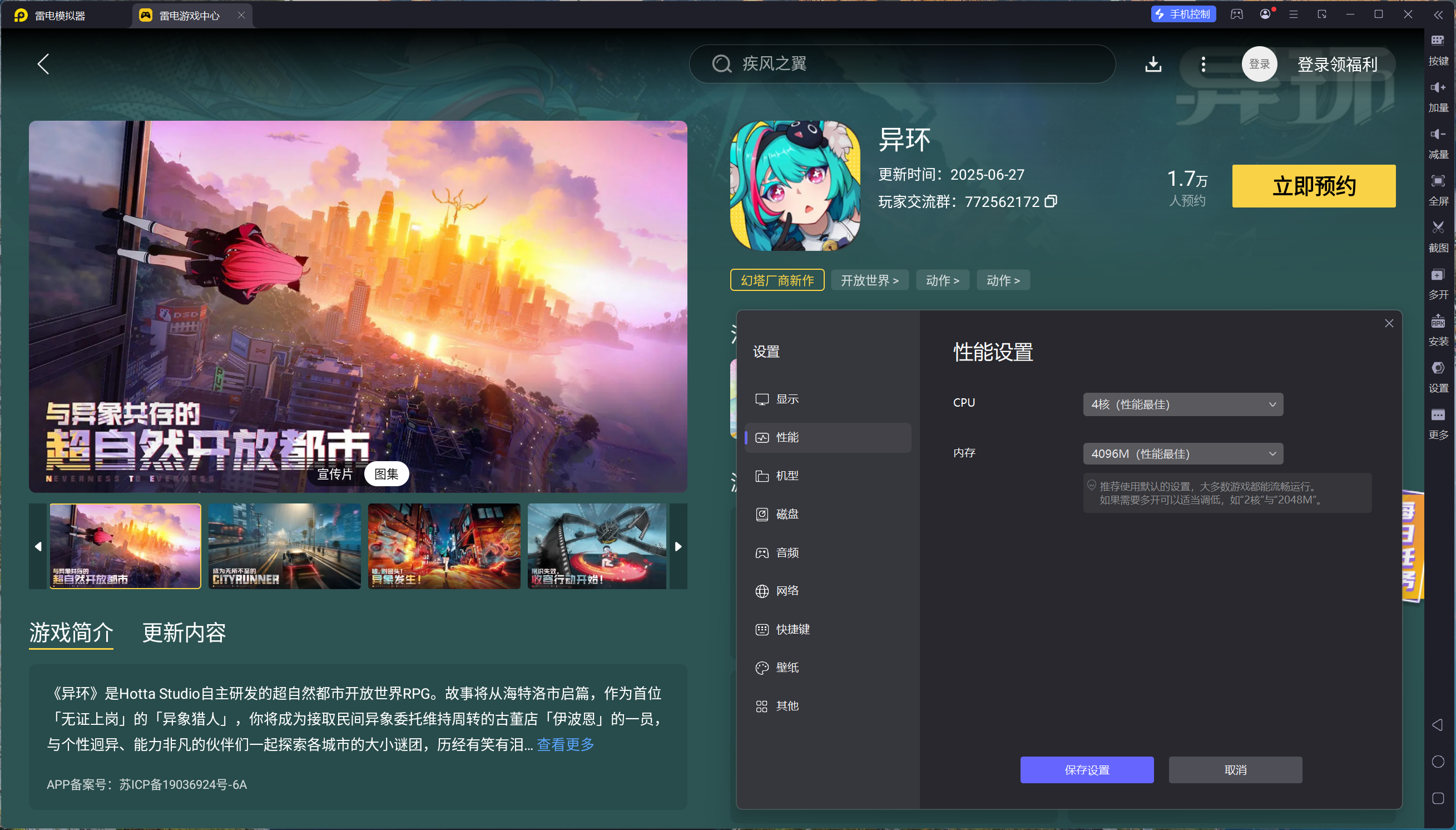Click the 手机控制 button
This screenshot has width=1456, height=830.
1183,14
